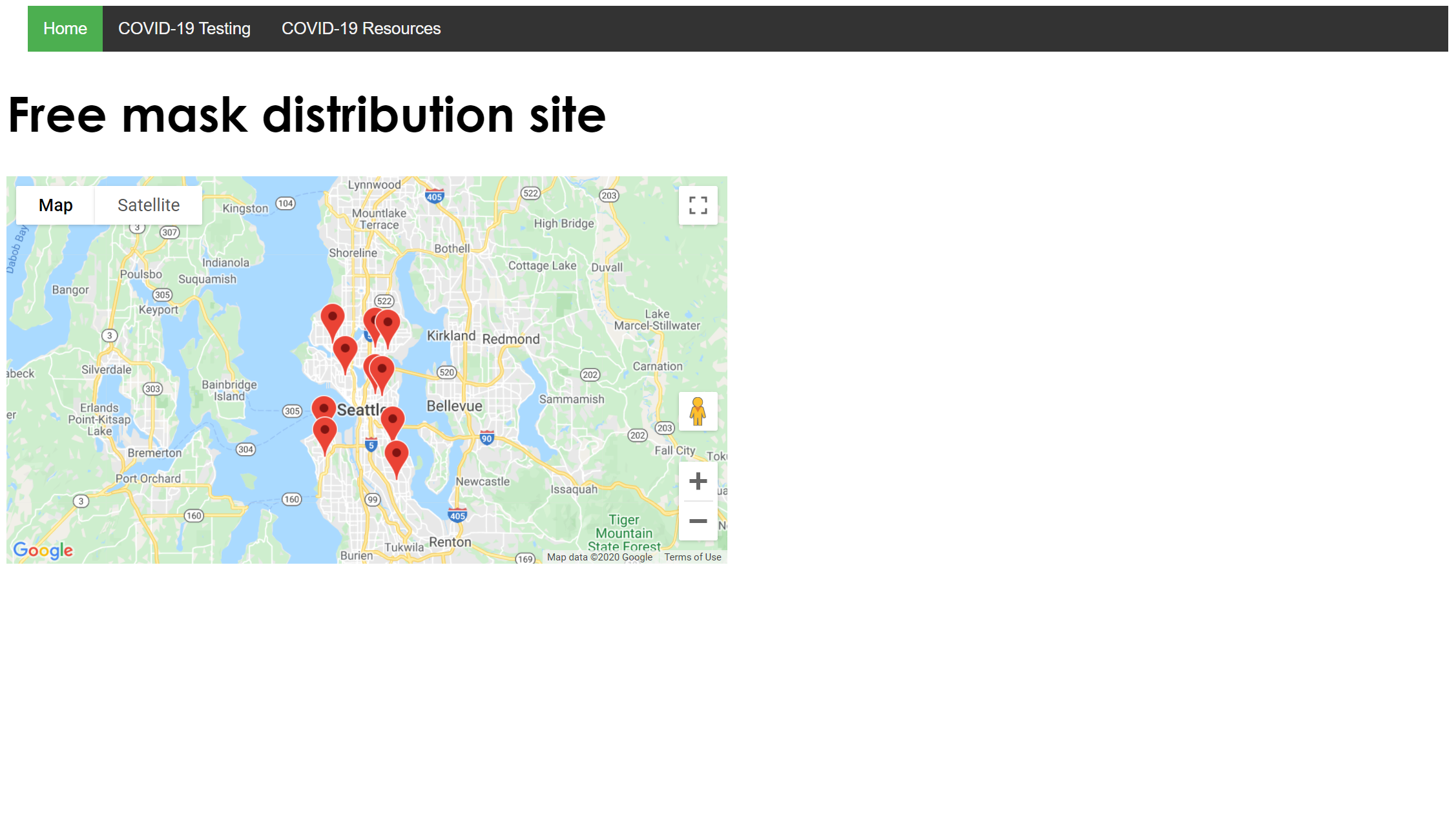1456x831 pixels.
Task: Zoom in with the plus button
Action: [698, 481]
